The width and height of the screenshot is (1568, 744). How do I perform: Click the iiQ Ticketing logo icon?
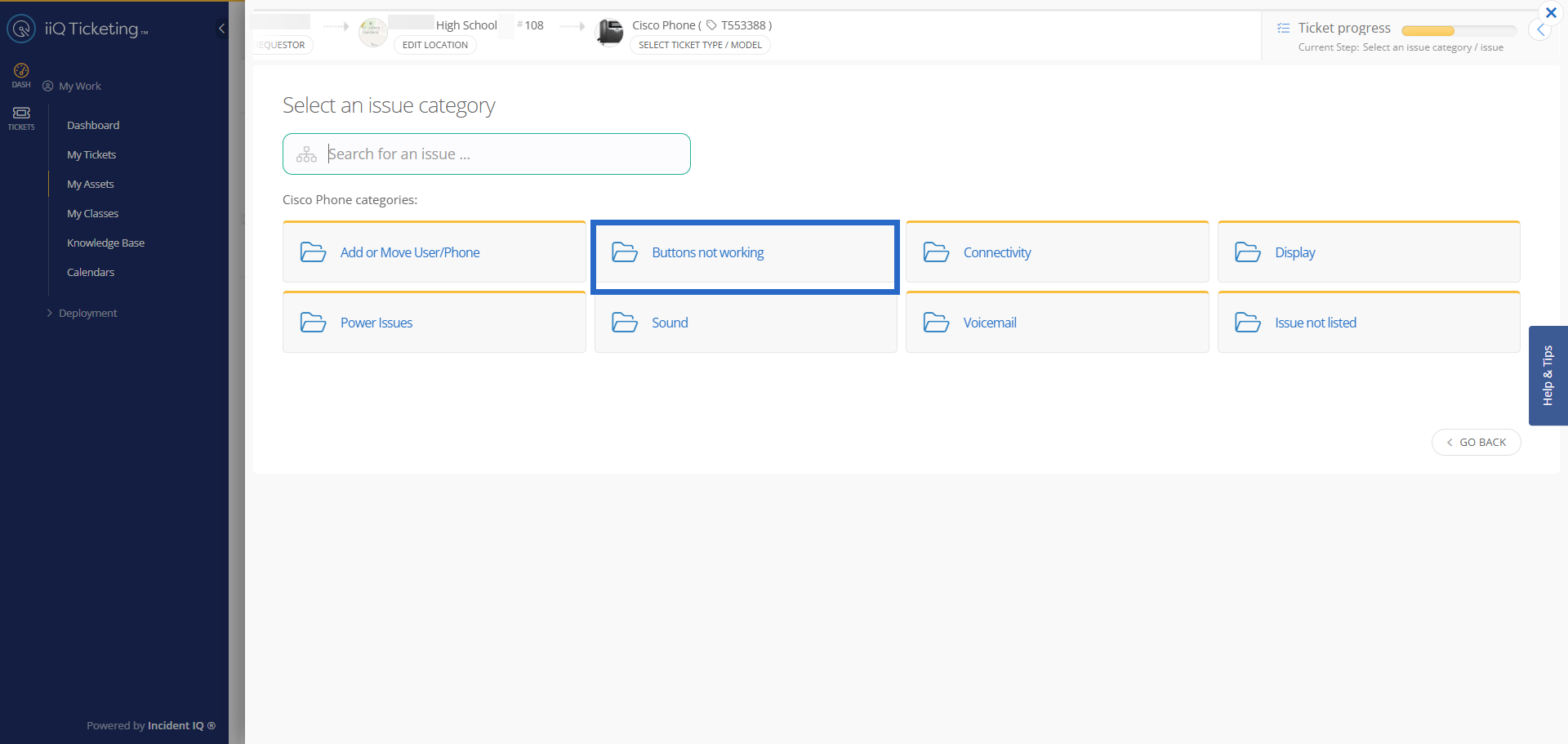(21, 29)
